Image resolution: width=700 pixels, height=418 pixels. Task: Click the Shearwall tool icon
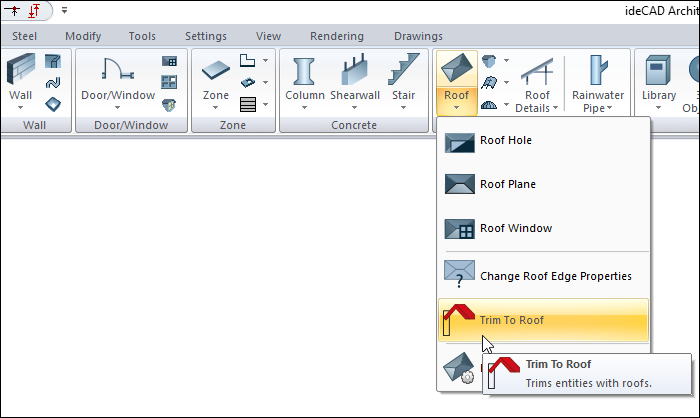(x=355, y=70)
